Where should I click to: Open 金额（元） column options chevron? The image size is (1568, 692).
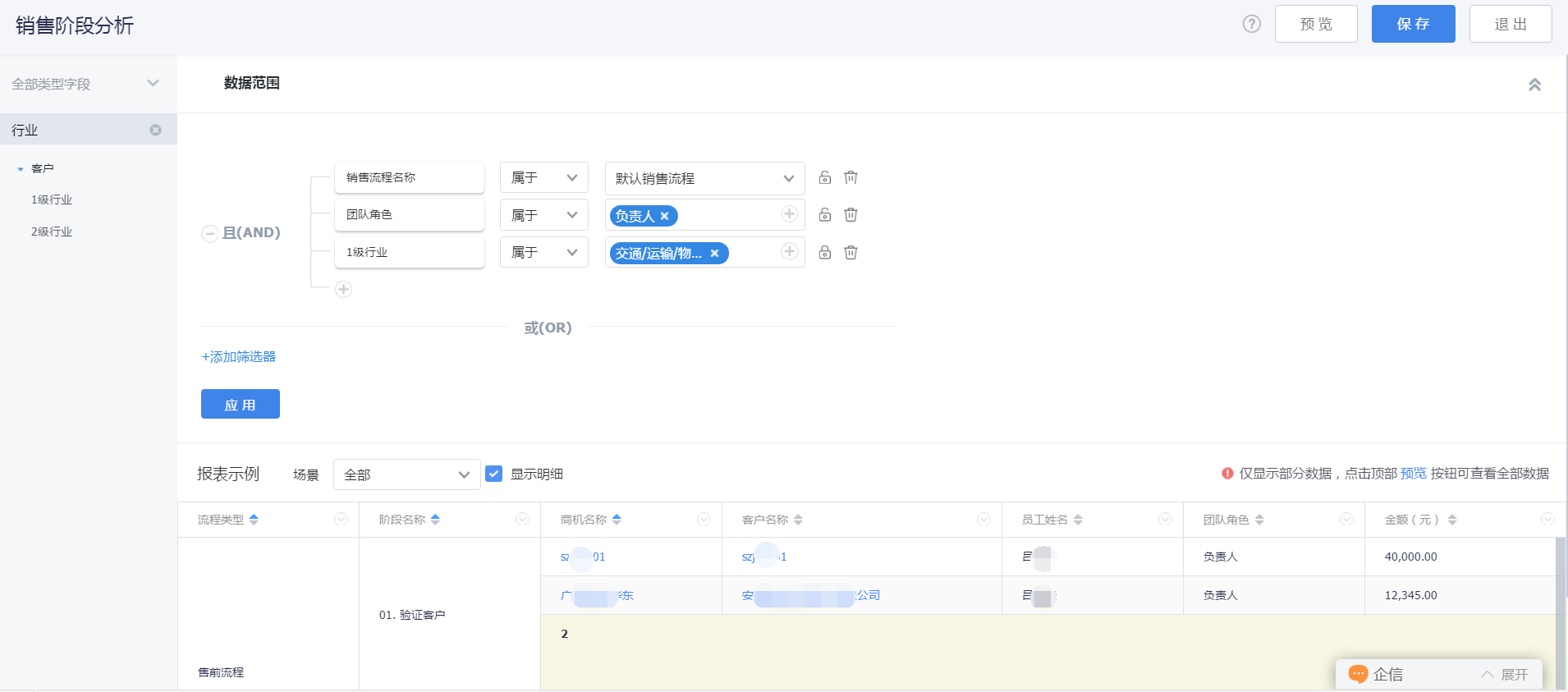coord(1547,519)
